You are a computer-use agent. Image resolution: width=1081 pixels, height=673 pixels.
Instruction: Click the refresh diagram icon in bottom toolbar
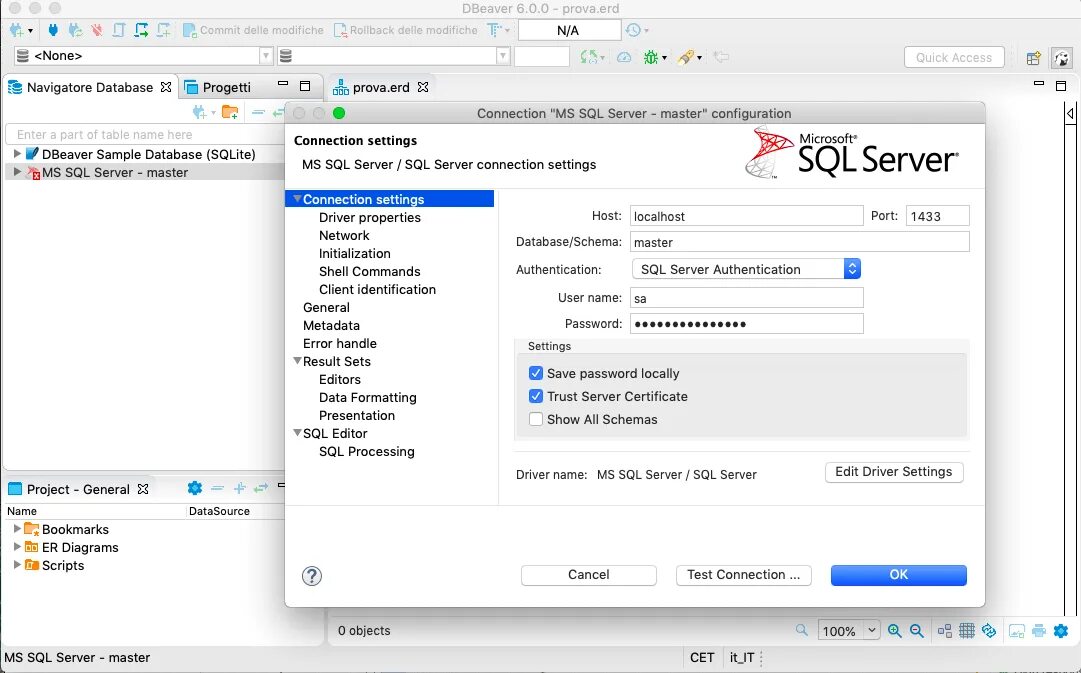click(x=989, y=630)
